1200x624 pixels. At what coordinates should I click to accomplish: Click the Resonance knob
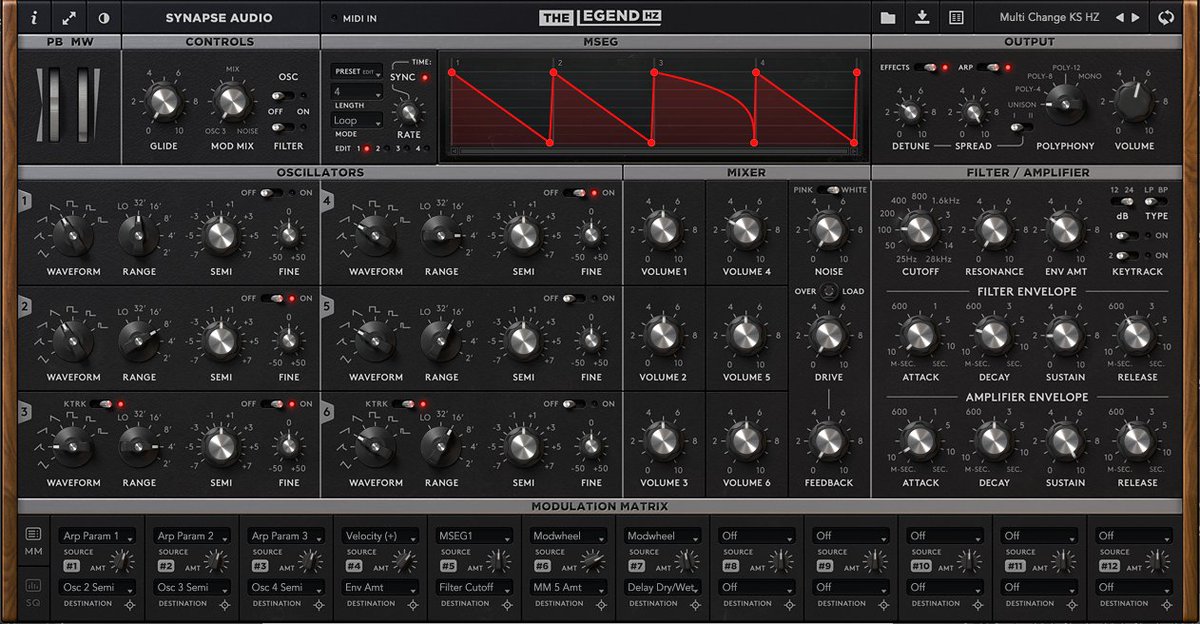[x=993, y=231]
